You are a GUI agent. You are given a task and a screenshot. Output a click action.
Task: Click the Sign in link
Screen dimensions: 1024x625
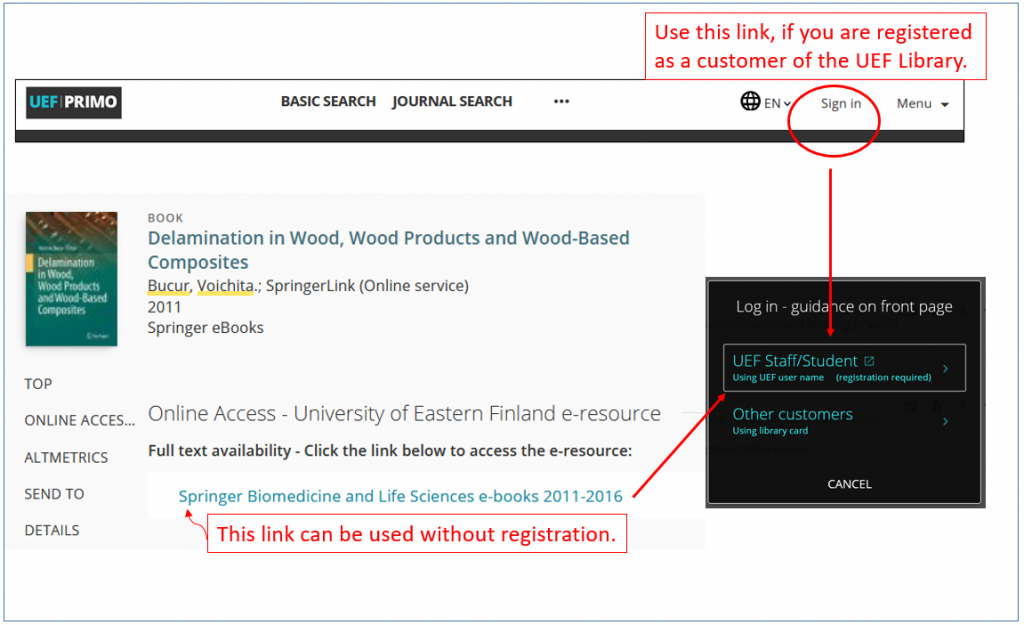(x=840, y=103)
